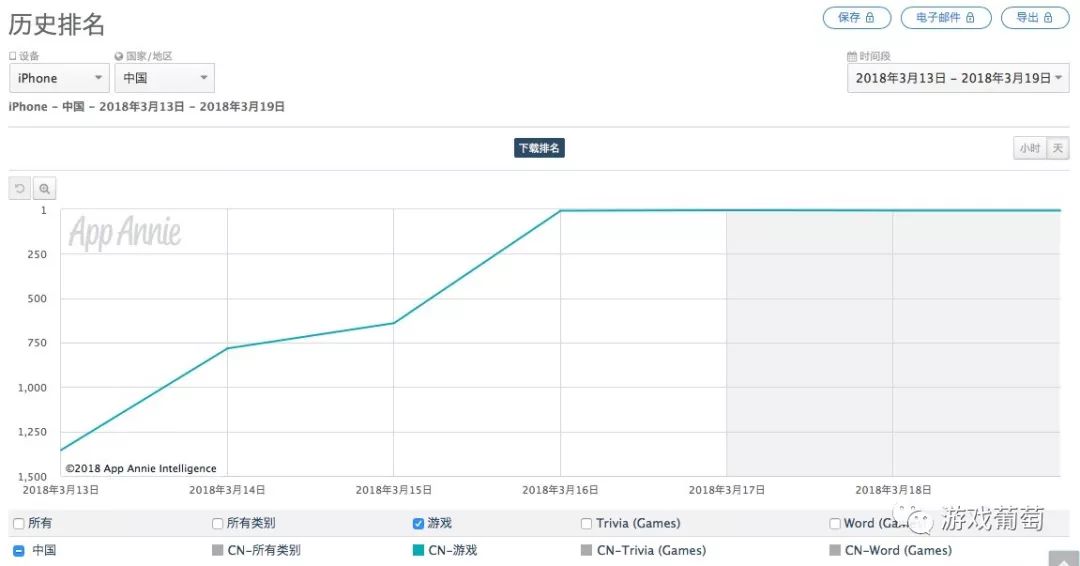Click the scroll-to-top arrow icon
This screenshot has height=566, width=1080.
click(1062, 559)
